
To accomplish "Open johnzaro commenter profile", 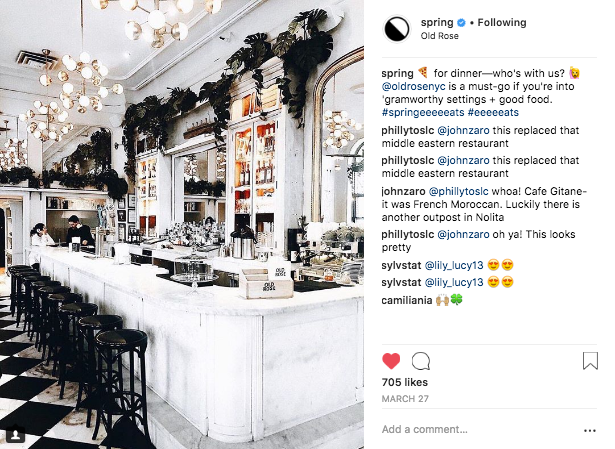I will pyautogui.click(x=403, y=191).
